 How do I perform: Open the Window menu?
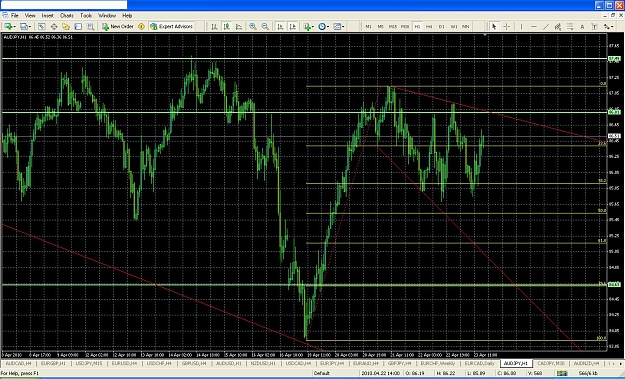(x=107, y=16)
